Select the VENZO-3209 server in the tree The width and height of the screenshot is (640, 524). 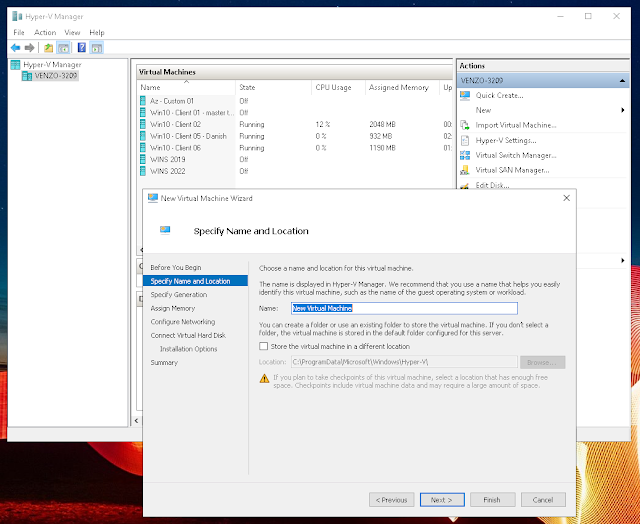(56, 76)
